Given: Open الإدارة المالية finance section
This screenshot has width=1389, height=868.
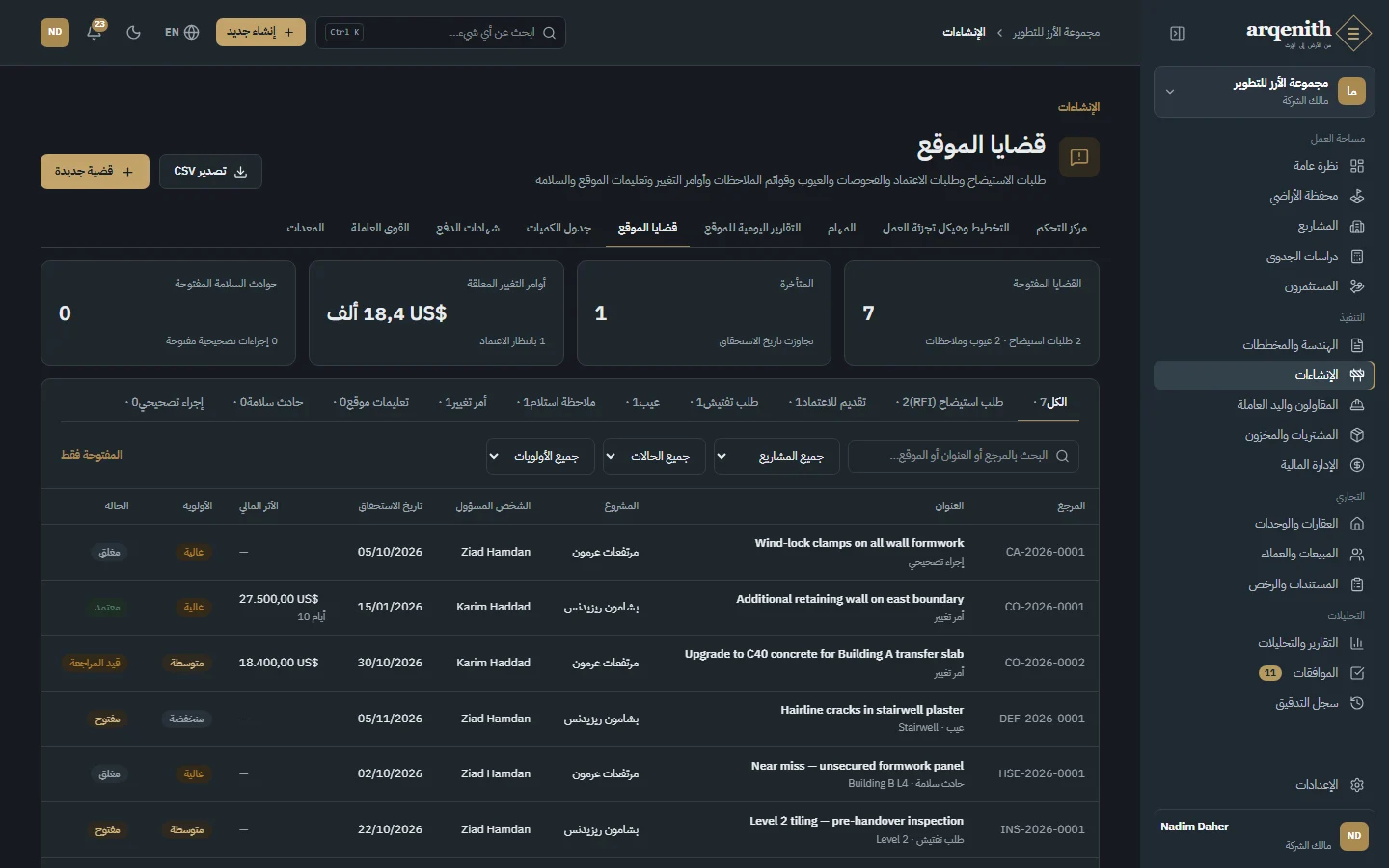Looking at the screenshot, I should click(x=1264, y=465).
